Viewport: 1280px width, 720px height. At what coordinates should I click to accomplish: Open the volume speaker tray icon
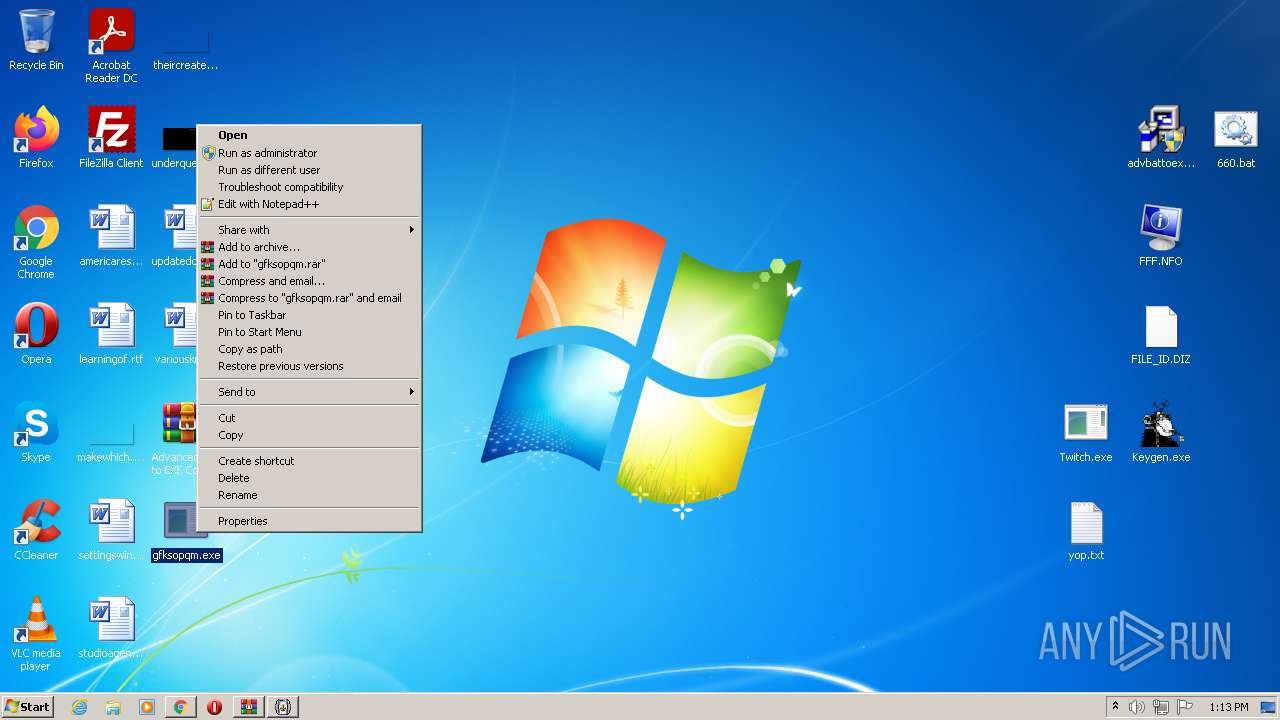coord(1137,707)
